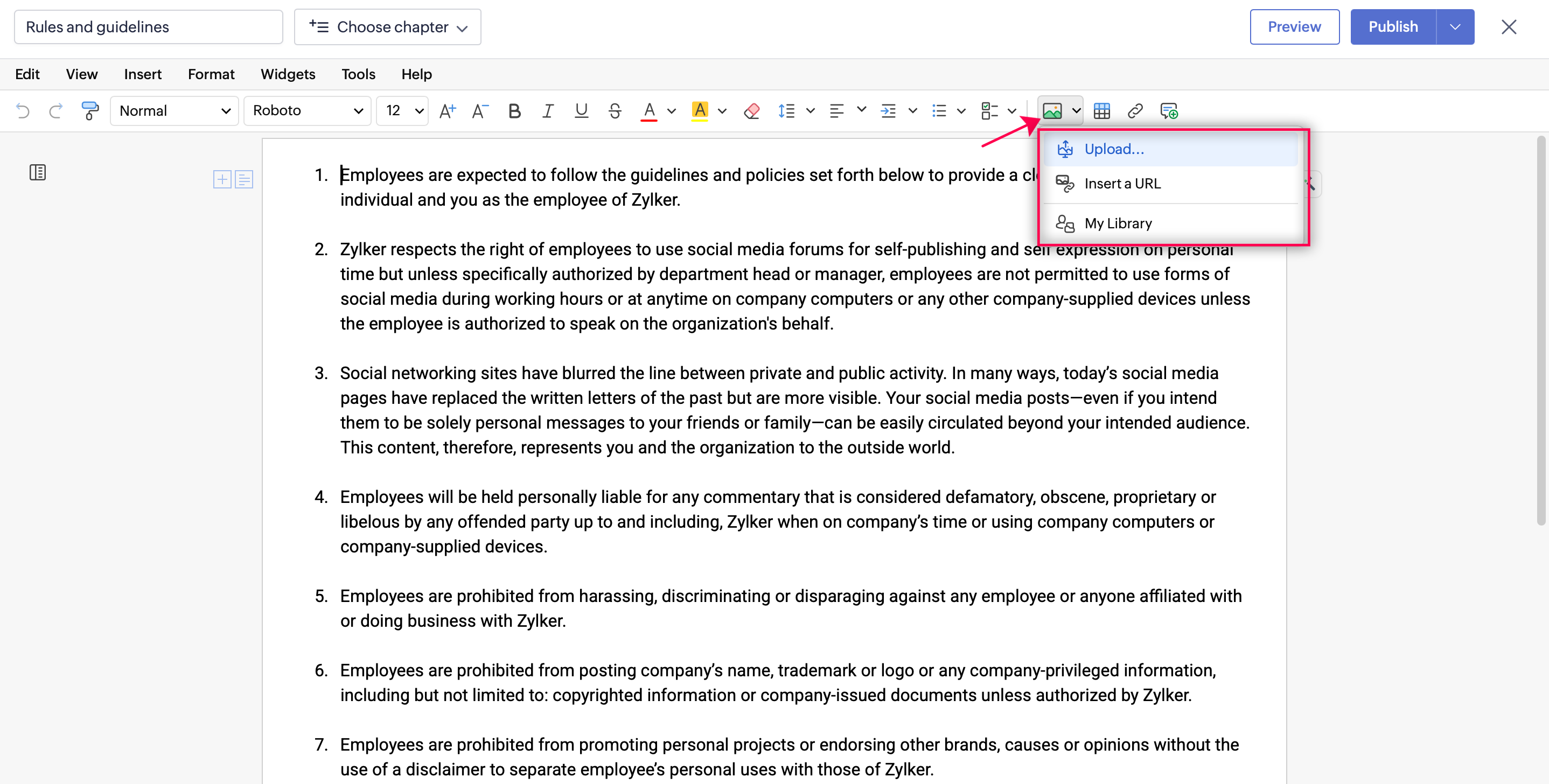Viewport: 1549px width, 784px height.
Task: Click the Clear Formatting eraser icon
Action: (752, 110)
